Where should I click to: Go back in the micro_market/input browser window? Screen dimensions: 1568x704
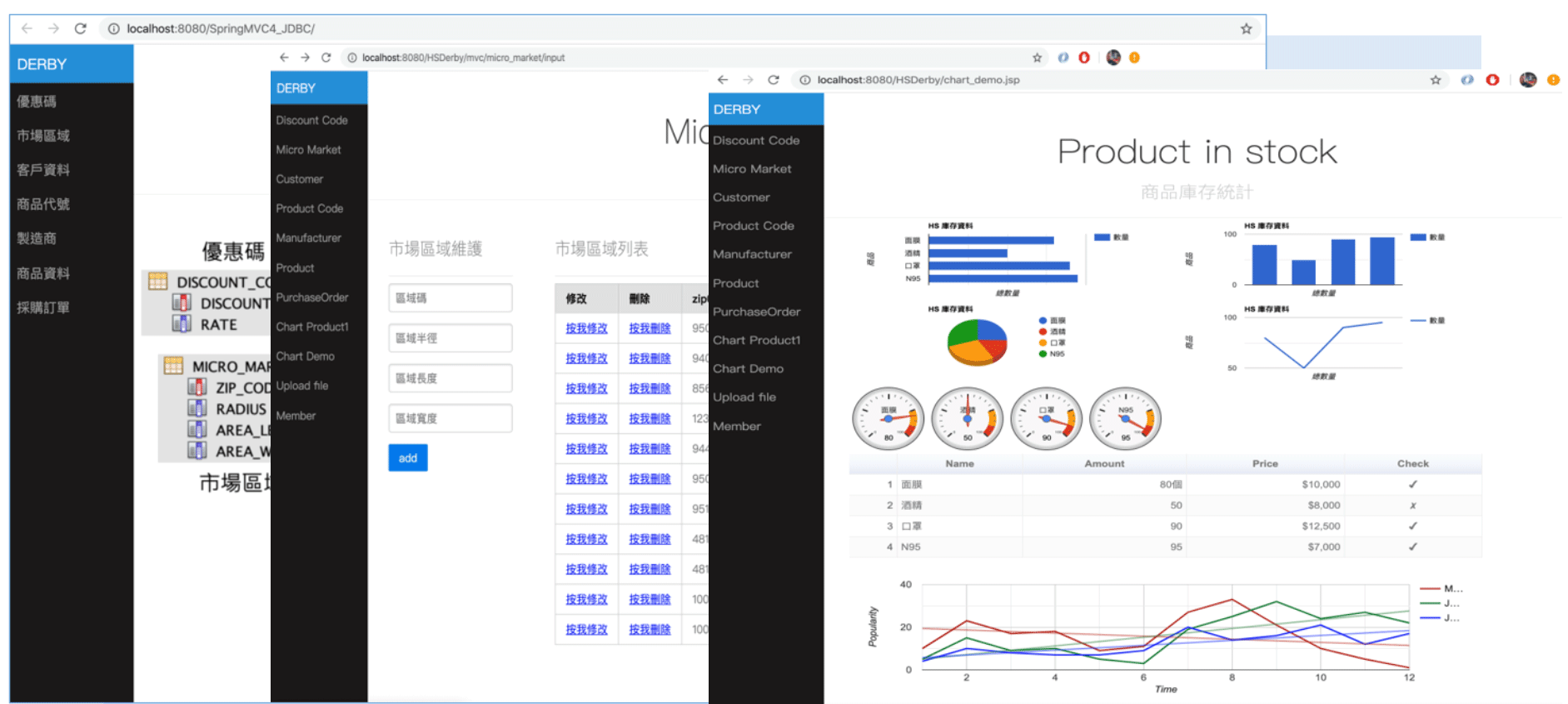pos(284,57)
